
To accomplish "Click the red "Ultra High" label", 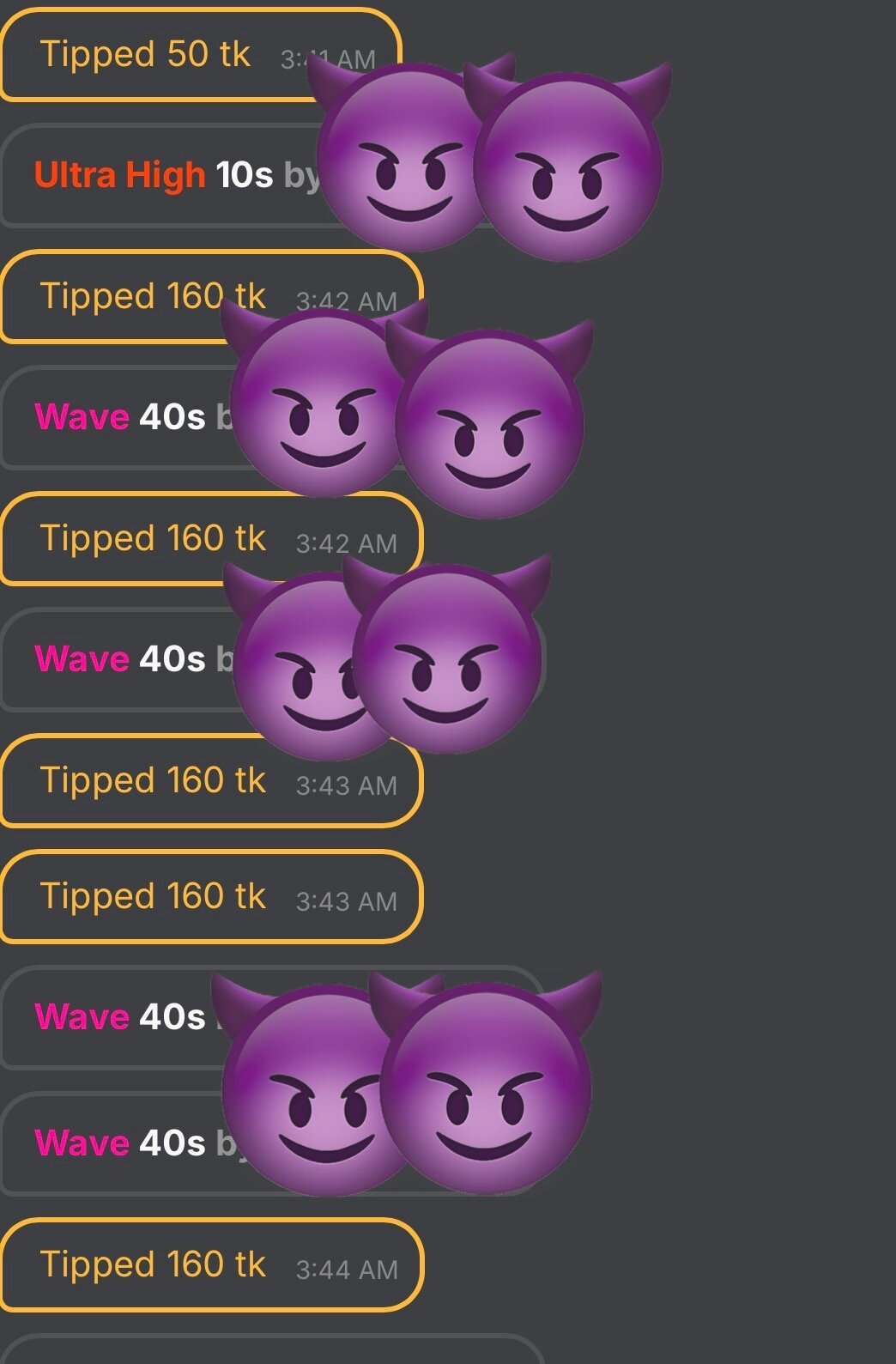I will [x=119, y=175].
